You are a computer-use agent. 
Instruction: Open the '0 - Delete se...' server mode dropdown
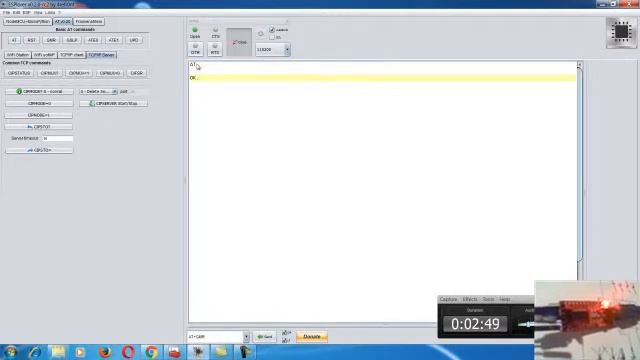tap(98, 91)
